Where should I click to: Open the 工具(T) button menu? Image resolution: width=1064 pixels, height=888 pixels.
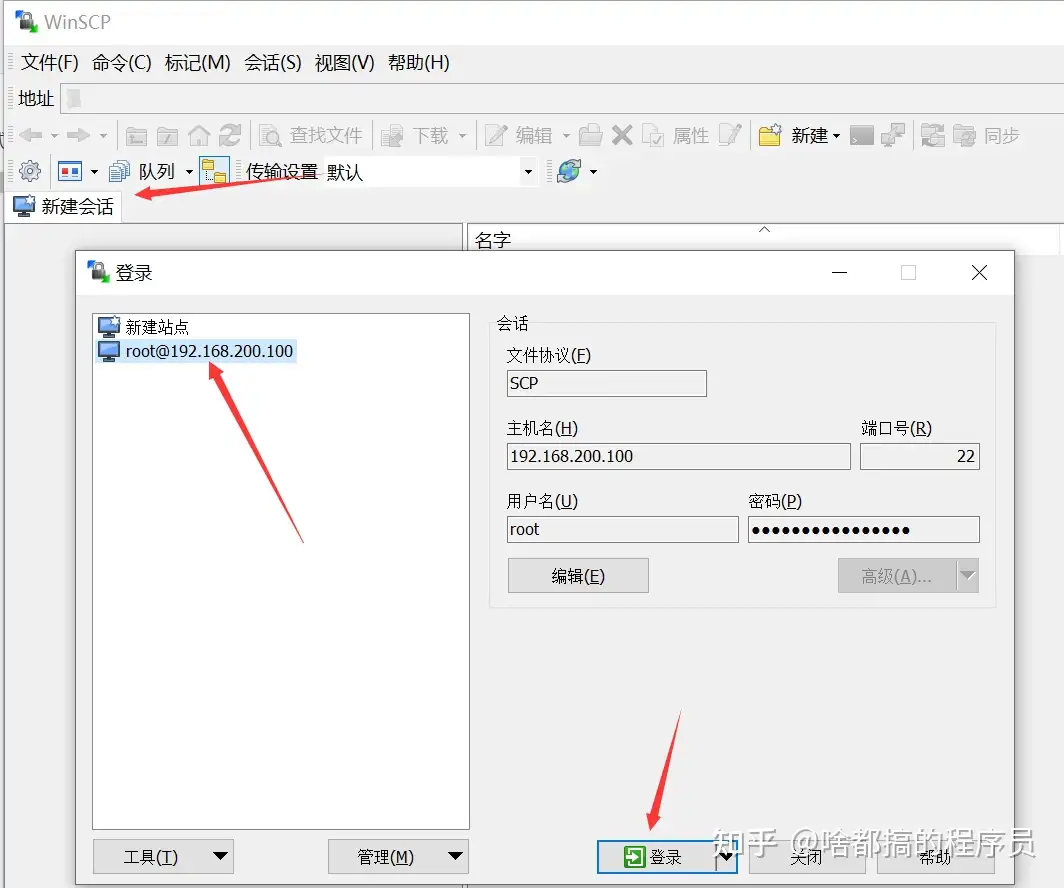point(163,857)
